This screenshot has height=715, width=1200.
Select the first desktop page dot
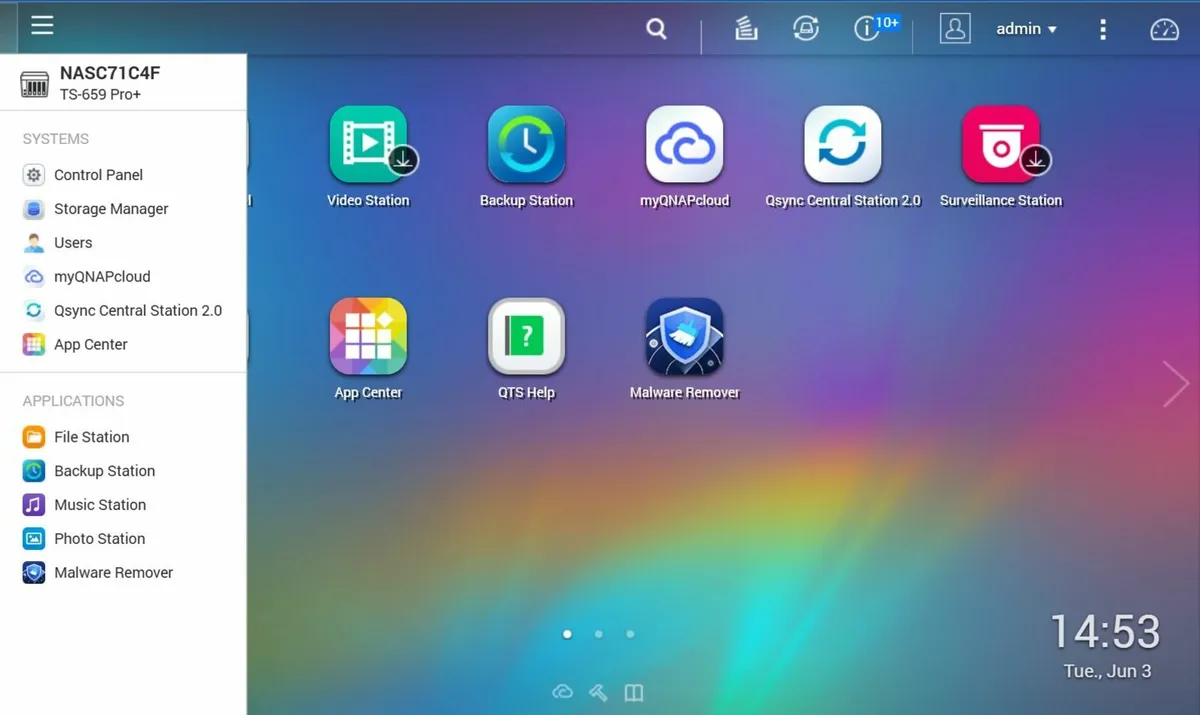pyautogui.click(x=567, y=634)
